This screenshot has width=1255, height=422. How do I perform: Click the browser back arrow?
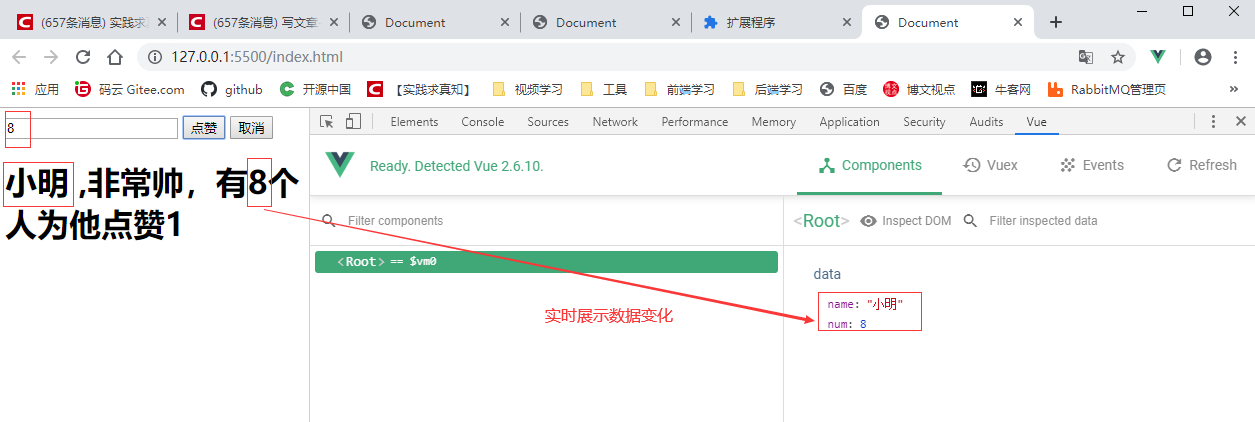coord(19,57)
